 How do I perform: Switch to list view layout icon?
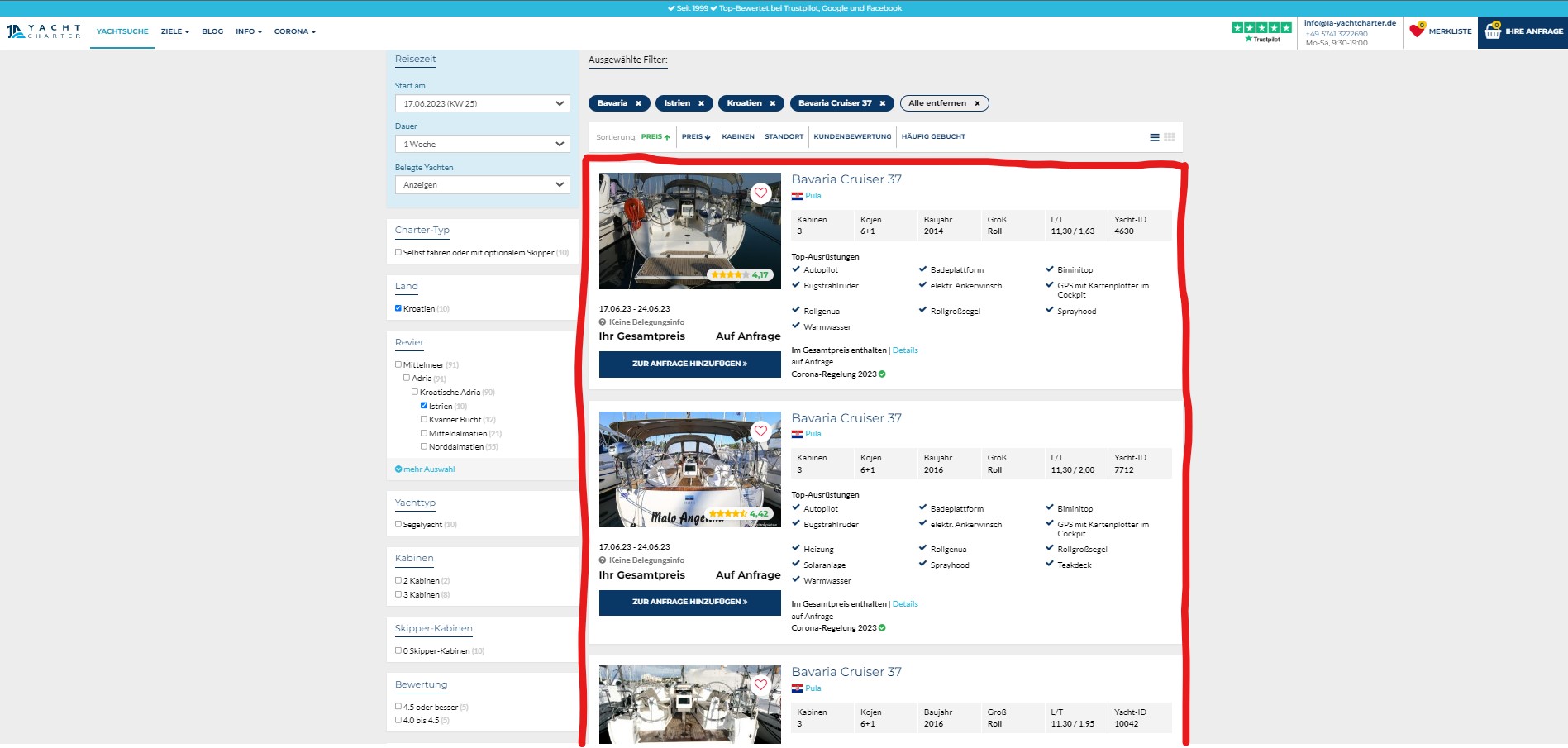point(1155,137)
